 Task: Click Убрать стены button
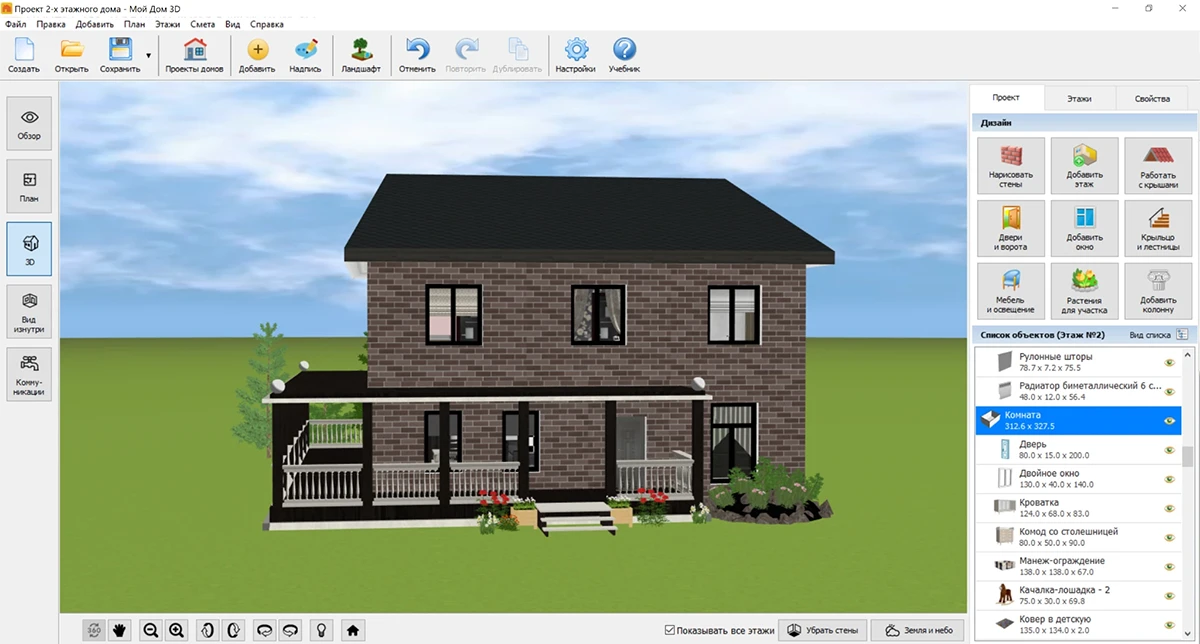click(823, 630)
